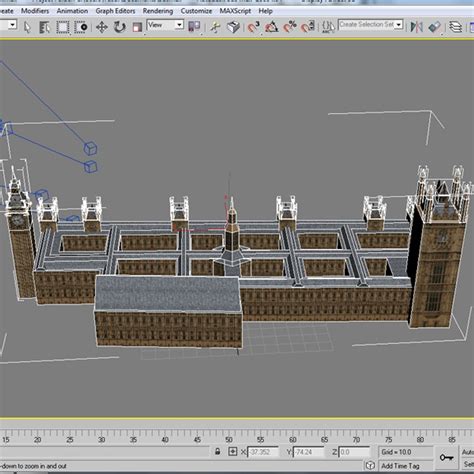Click the X coordinate field
The width and height of the screenshot is (474, 474).
point(263,452)
